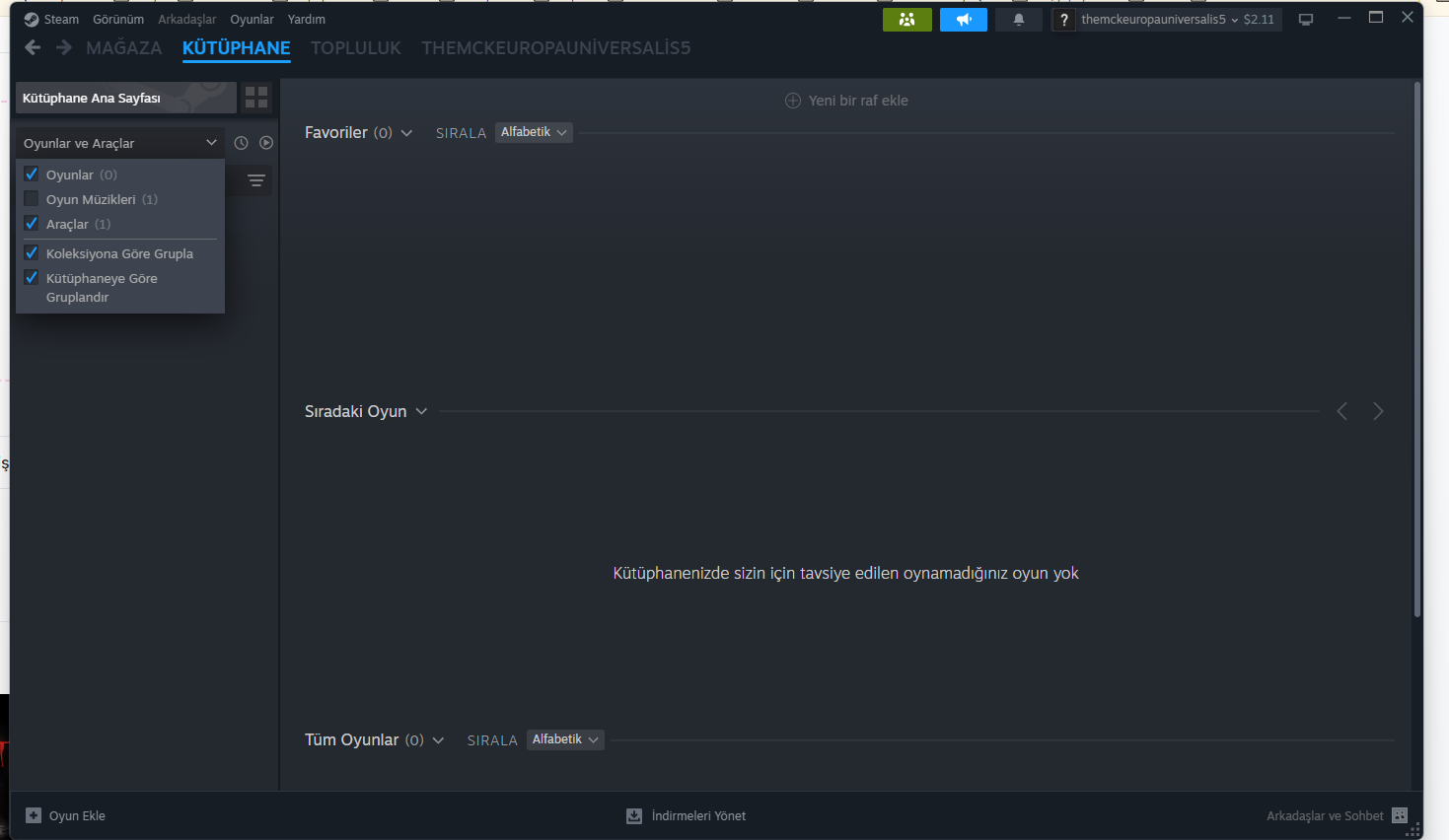Click the $2.11 wallet balance
The image size is (1449, 840).
[x=1259, y=20]
